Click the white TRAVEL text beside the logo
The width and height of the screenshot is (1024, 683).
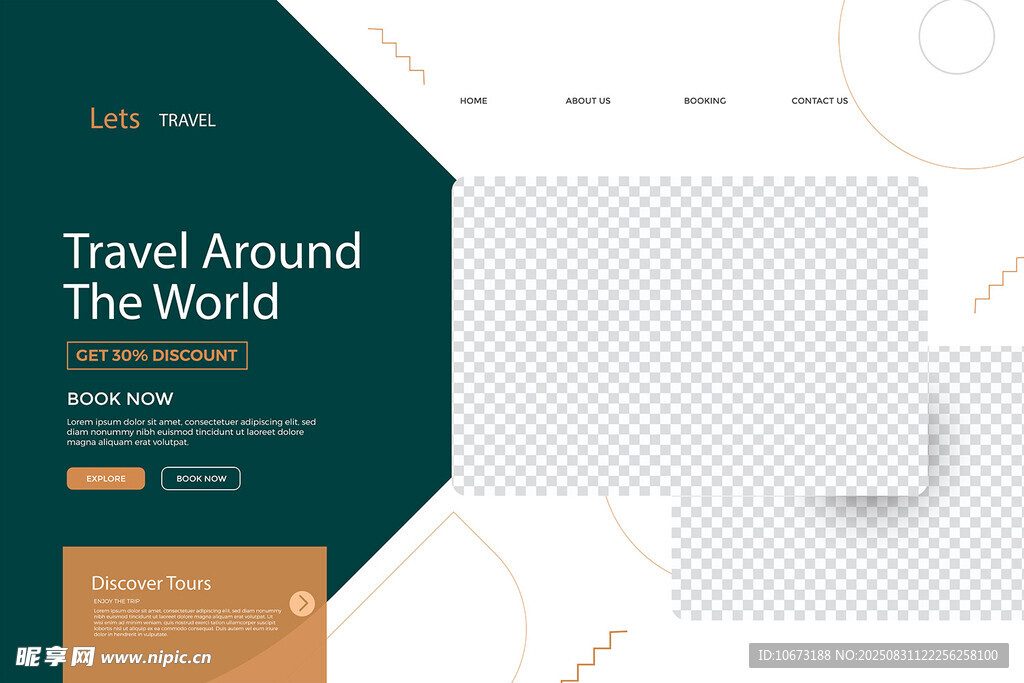tap(187, 120)
